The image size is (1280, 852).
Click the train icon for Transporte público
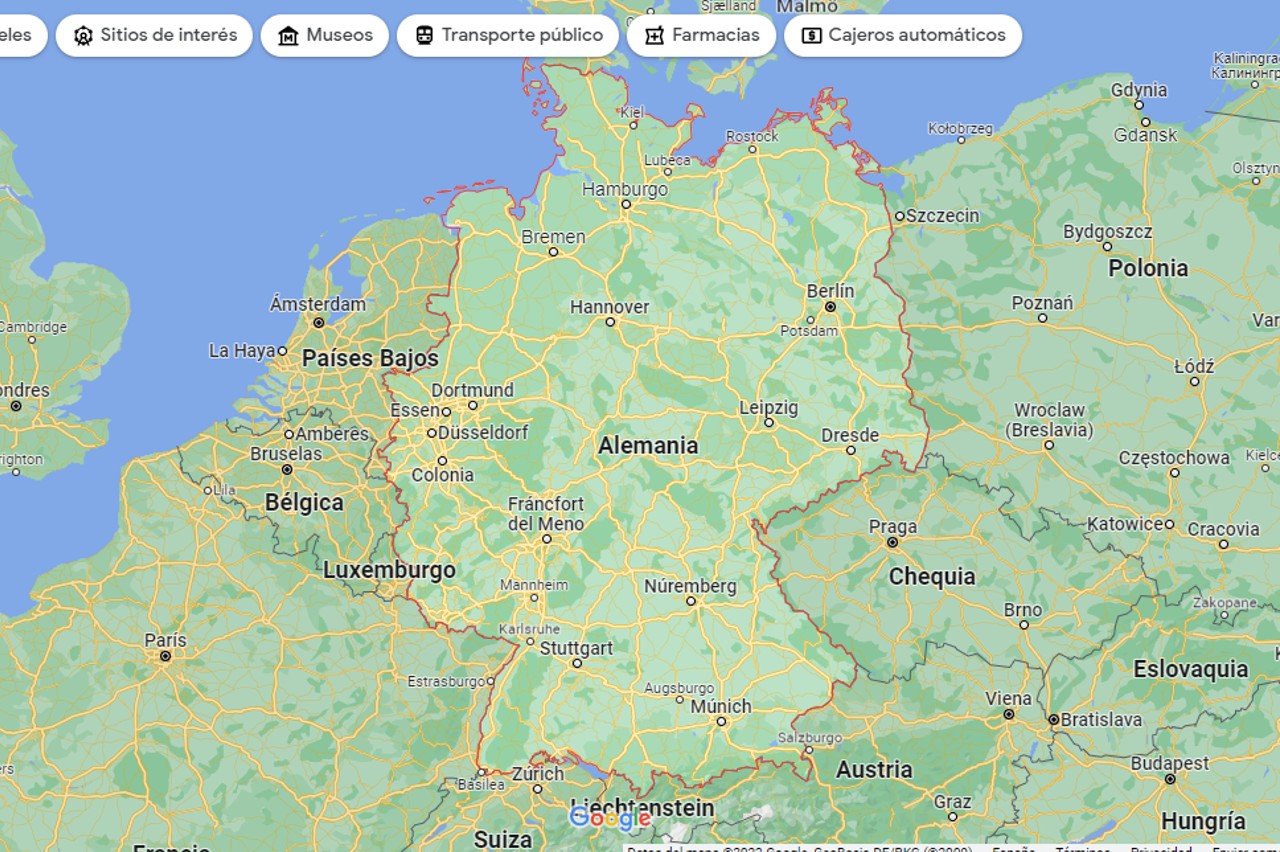click(x=425, y=36)
